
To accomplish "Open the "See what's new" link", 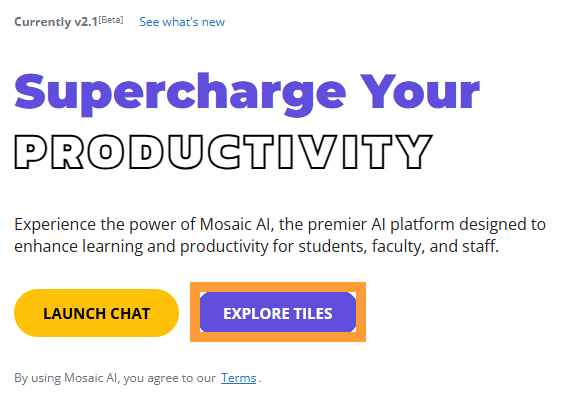I will 182,22.
